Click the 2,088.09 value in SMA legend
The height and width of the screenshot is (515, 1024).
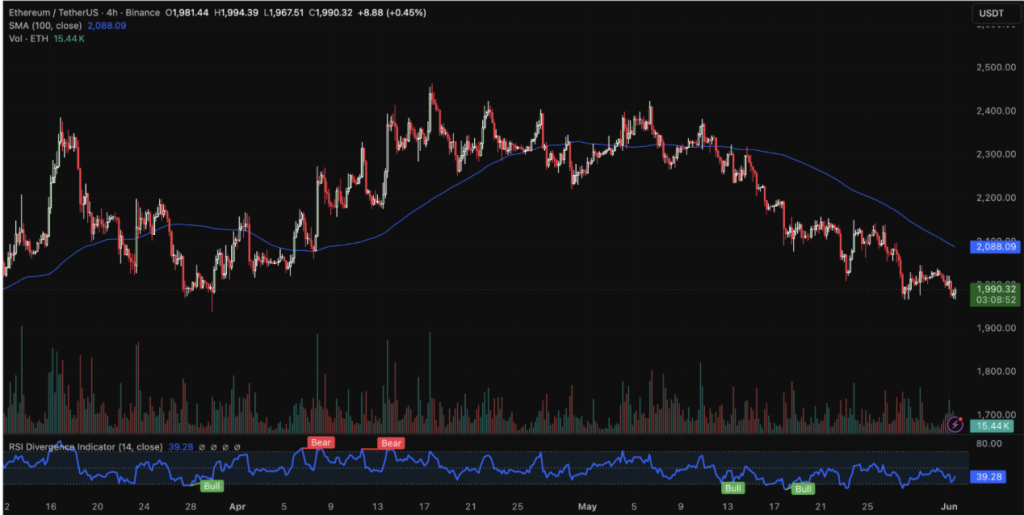point(106,25)
